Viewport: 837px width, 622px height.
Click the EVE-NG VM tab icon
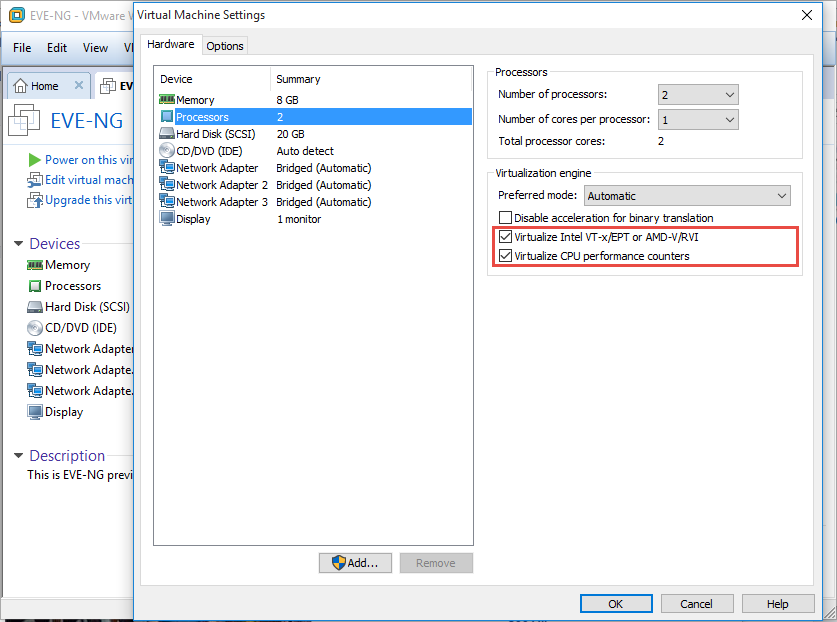(108, 85)
